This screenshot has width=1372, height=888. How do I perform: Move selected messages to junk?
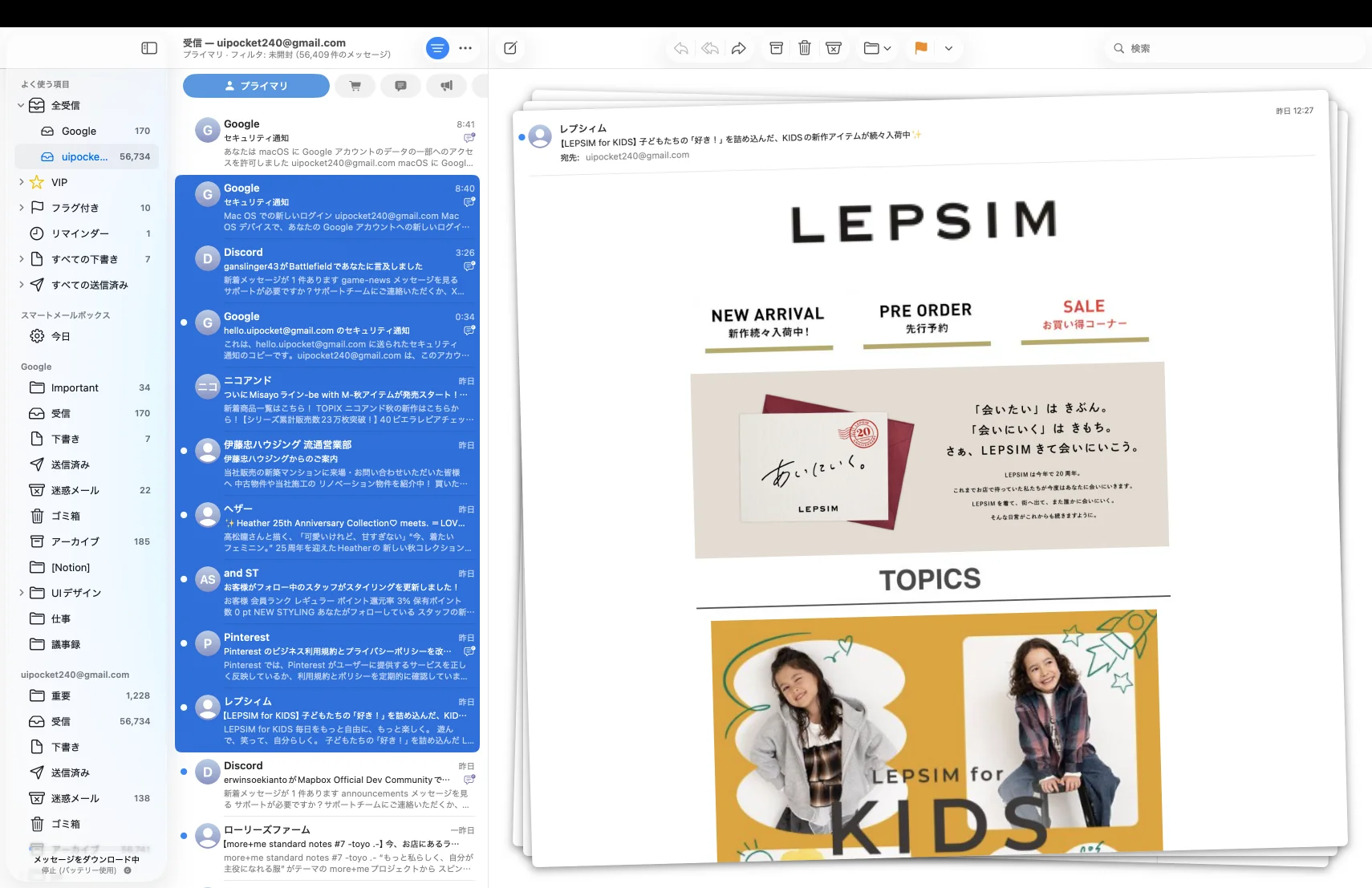pos(834,48)
